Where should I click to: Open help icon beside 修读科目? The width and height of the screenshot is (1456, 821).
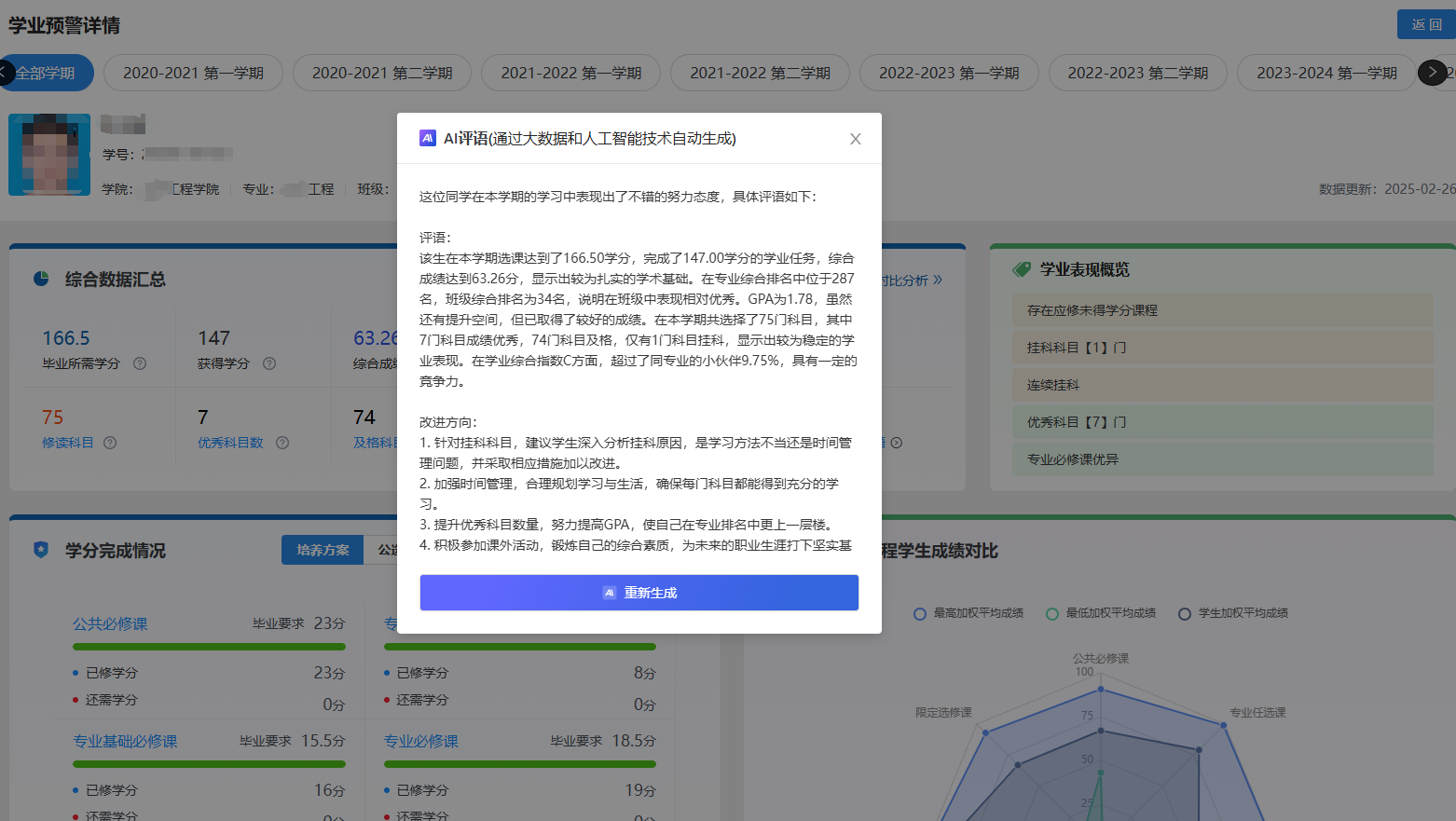[x=110, y=443]
